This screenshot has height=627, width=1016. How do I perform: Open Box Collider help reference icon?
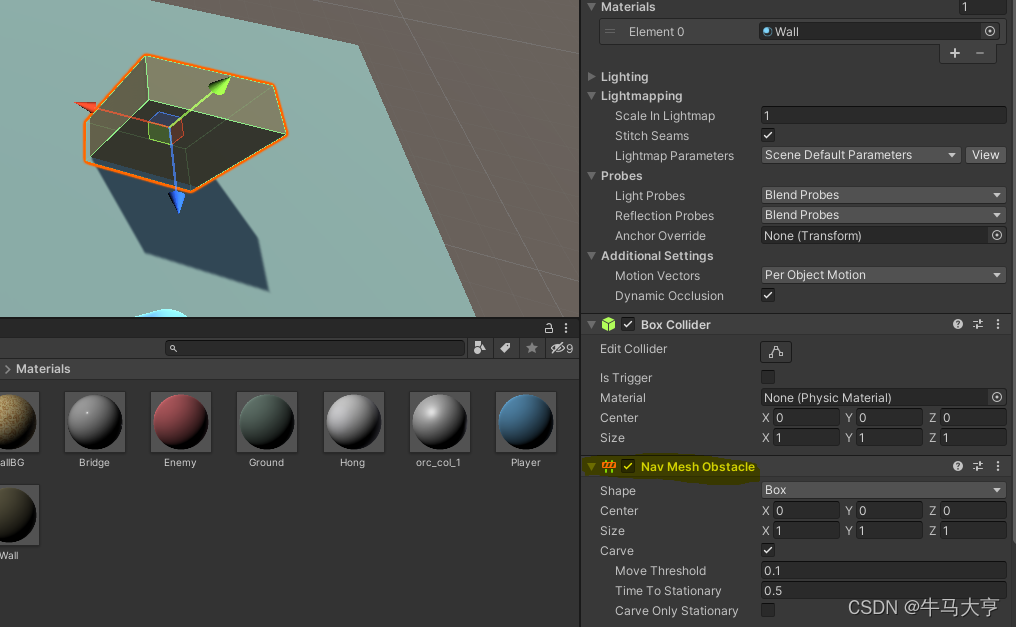pos(958,324)
